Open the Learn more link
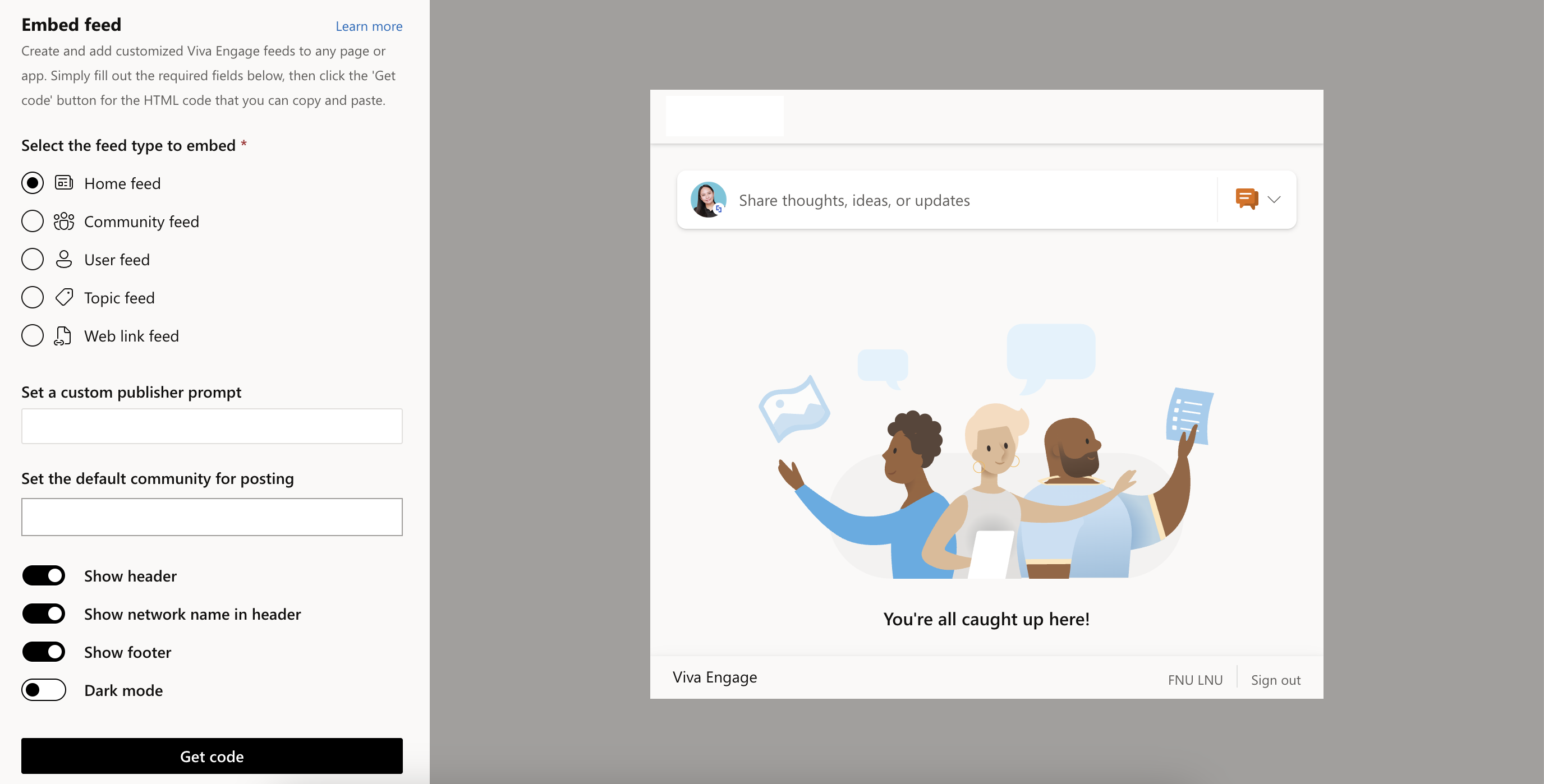The width and height of the screenshot is (1544, 784). [x=369, y=26]
